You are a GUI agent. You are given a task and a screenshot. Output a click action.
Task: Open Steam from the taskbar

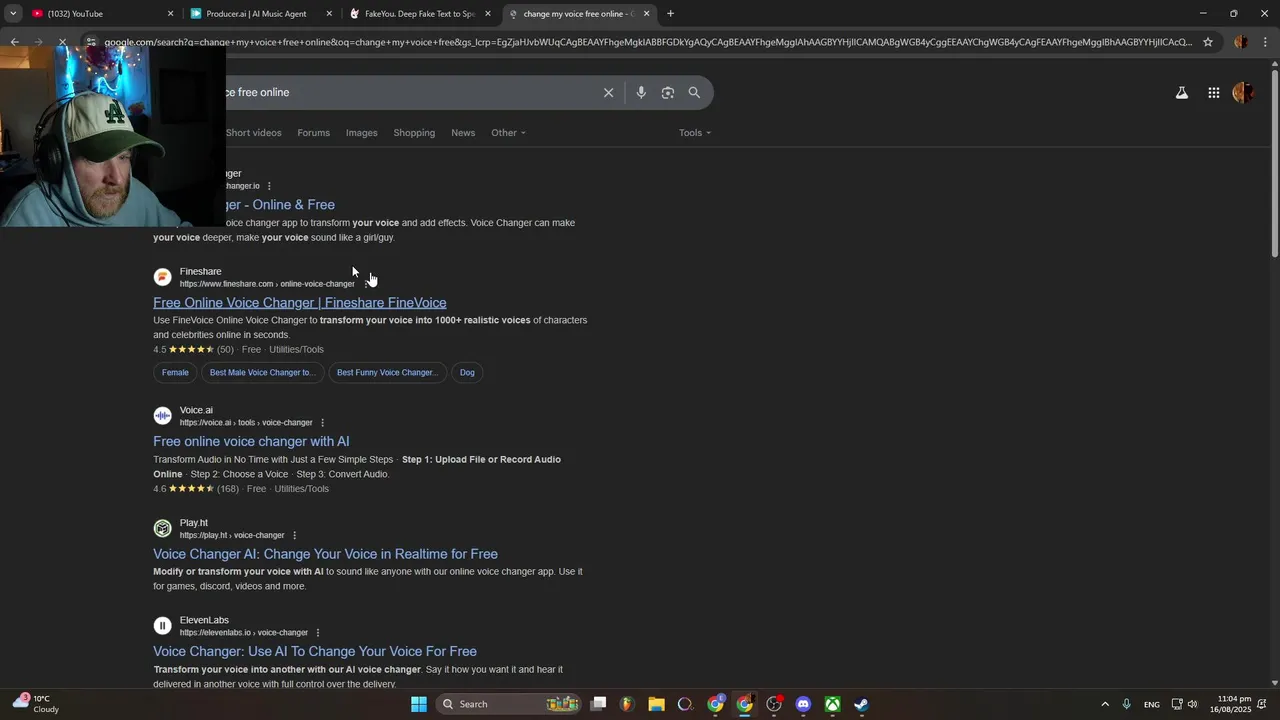[861, 704]
